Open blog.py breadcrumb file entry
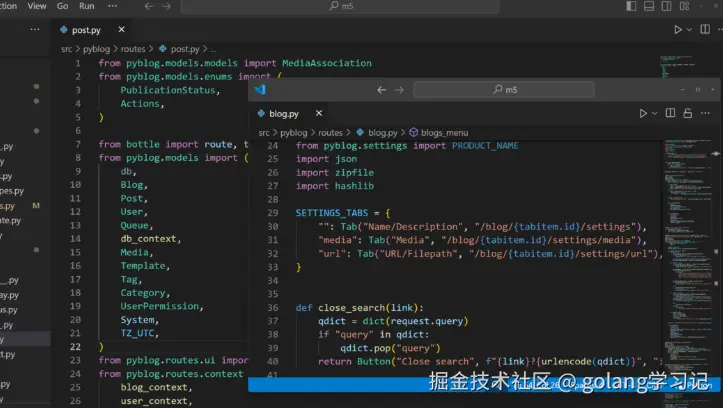The height and width of the screenshot is (408, 723). tap(383, 133)
